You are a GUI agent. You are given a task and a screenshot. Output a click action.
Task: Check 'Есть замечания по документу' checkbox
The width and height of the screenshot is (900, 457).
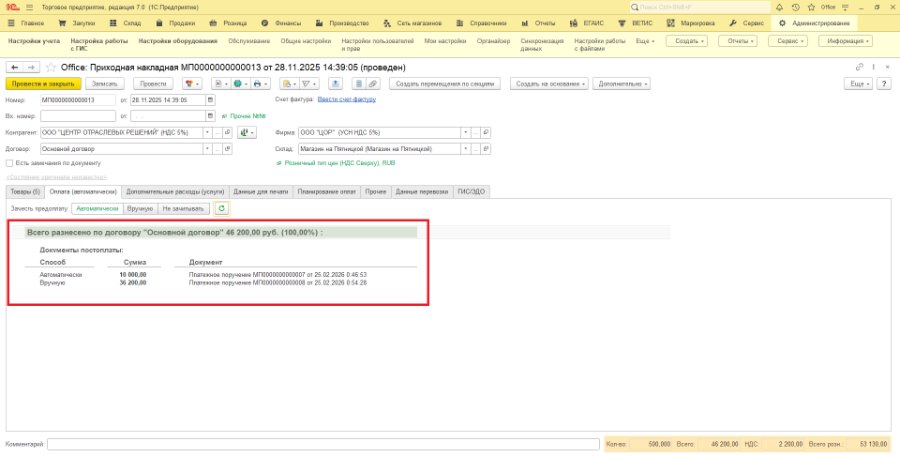[x=9, y=163]
